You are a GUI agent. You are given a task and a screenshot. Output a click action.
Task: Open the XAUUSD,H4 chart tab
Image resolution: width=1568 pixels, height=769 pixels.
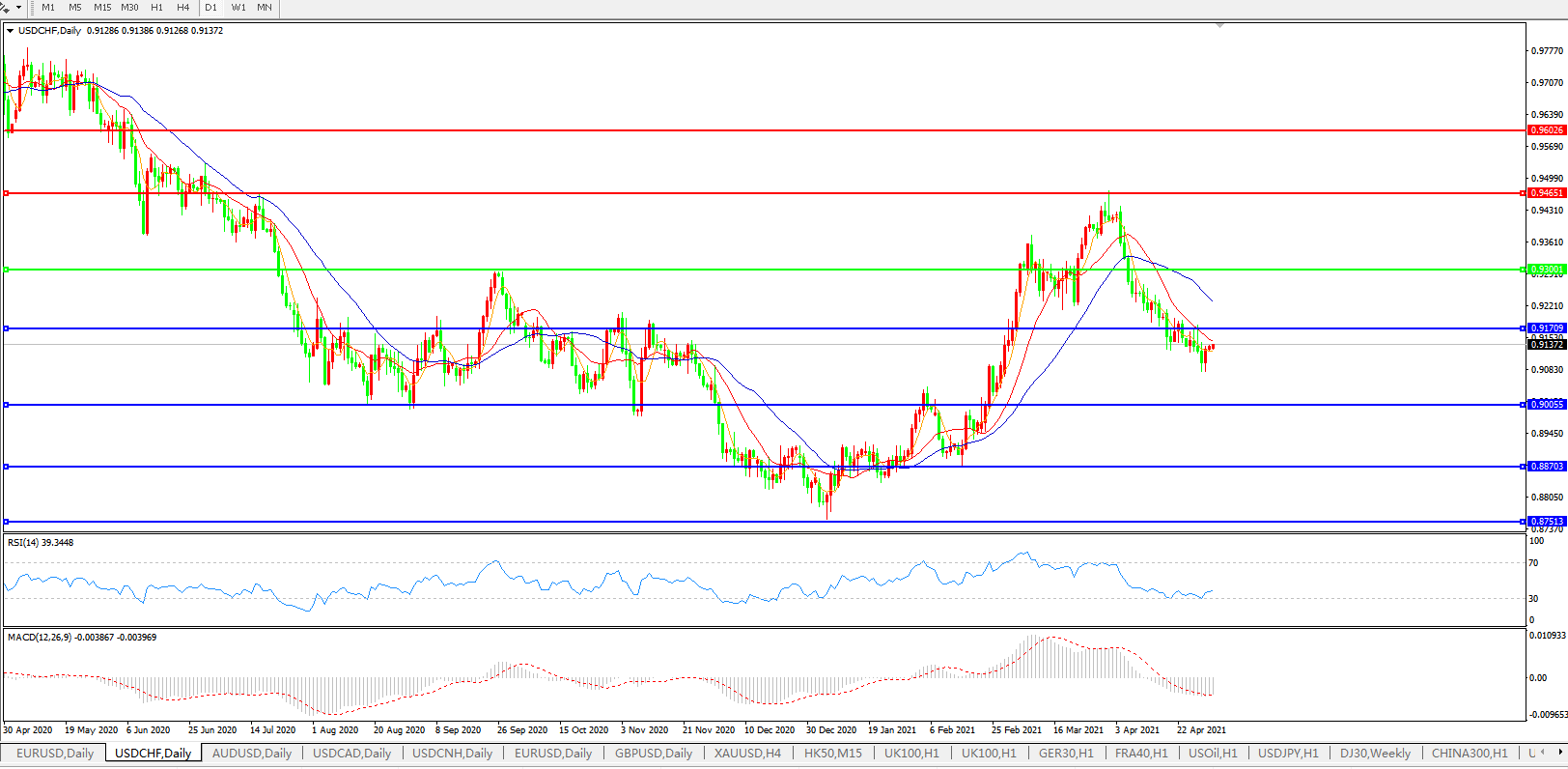click(747, 754)
